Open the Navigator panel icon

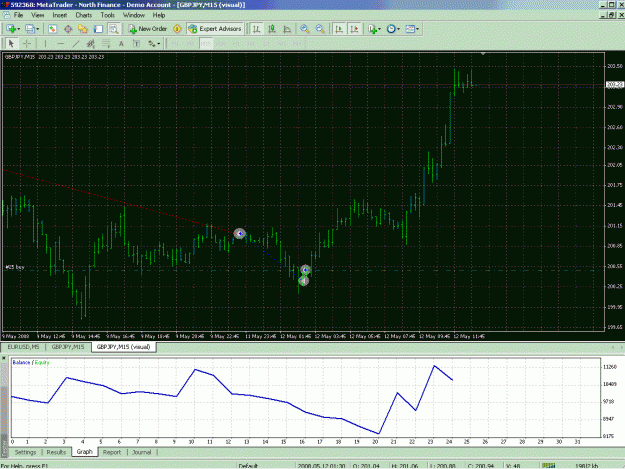tap(83, 29)
